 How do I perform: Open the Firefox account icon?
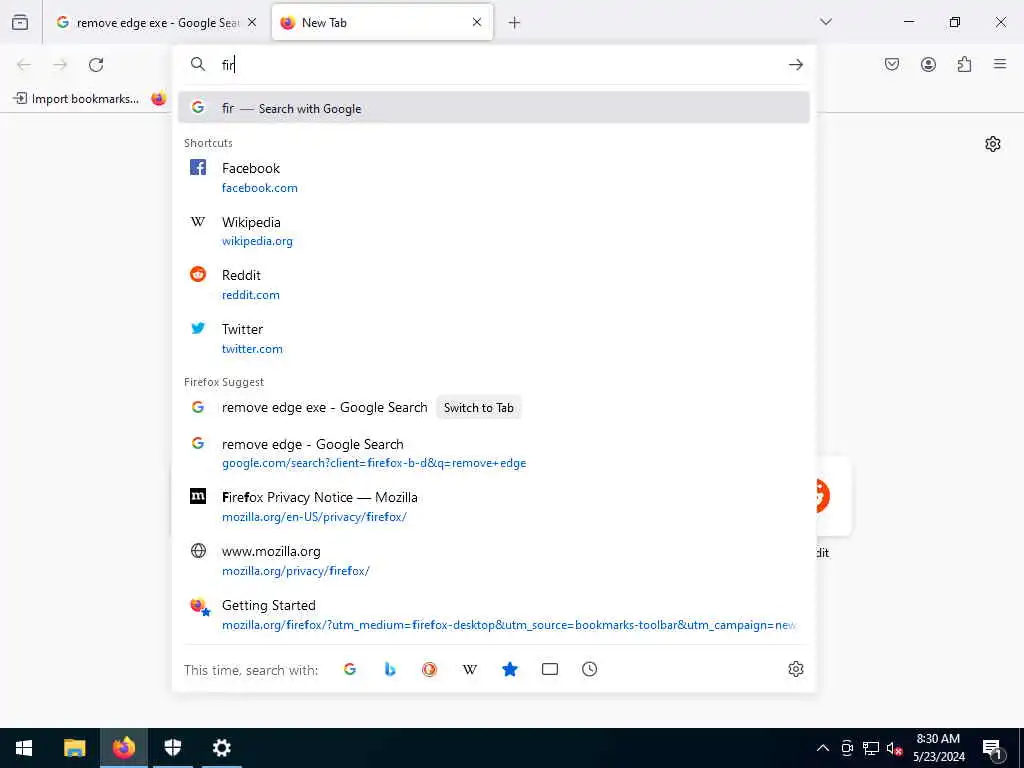(x=928, y=64)
